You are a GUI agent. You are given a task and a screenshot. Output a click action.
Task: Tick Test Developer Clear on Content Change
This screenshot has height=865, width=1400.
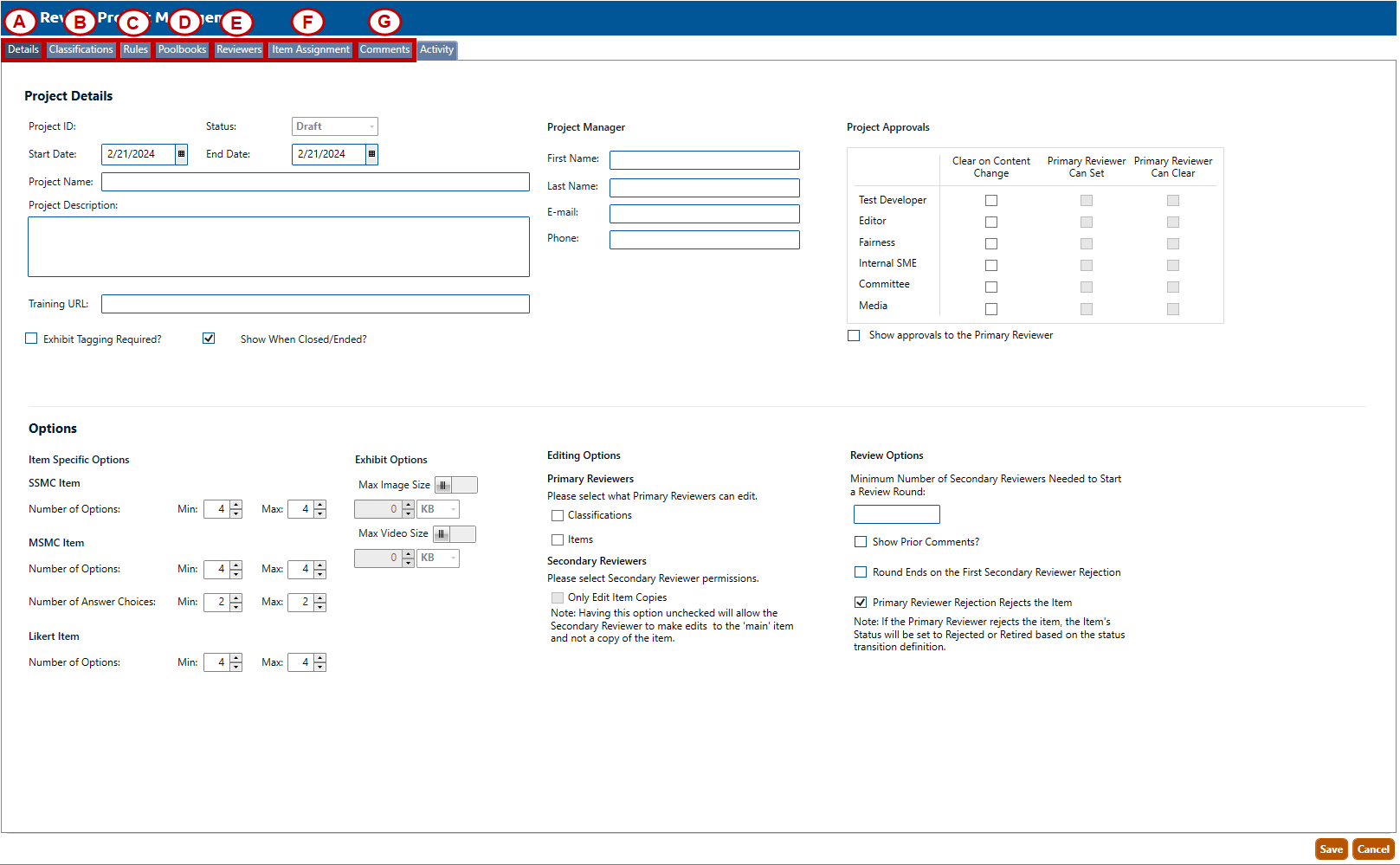click(991, 201)
